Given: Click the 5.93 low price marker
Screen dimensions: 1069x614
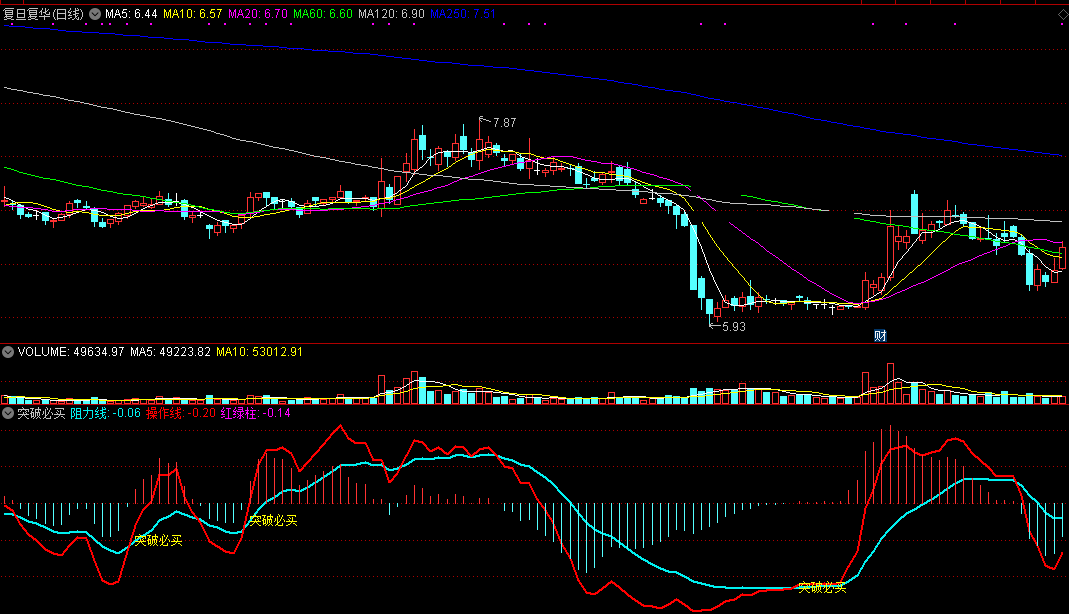Looking at the screenshot, I should 734,326.
